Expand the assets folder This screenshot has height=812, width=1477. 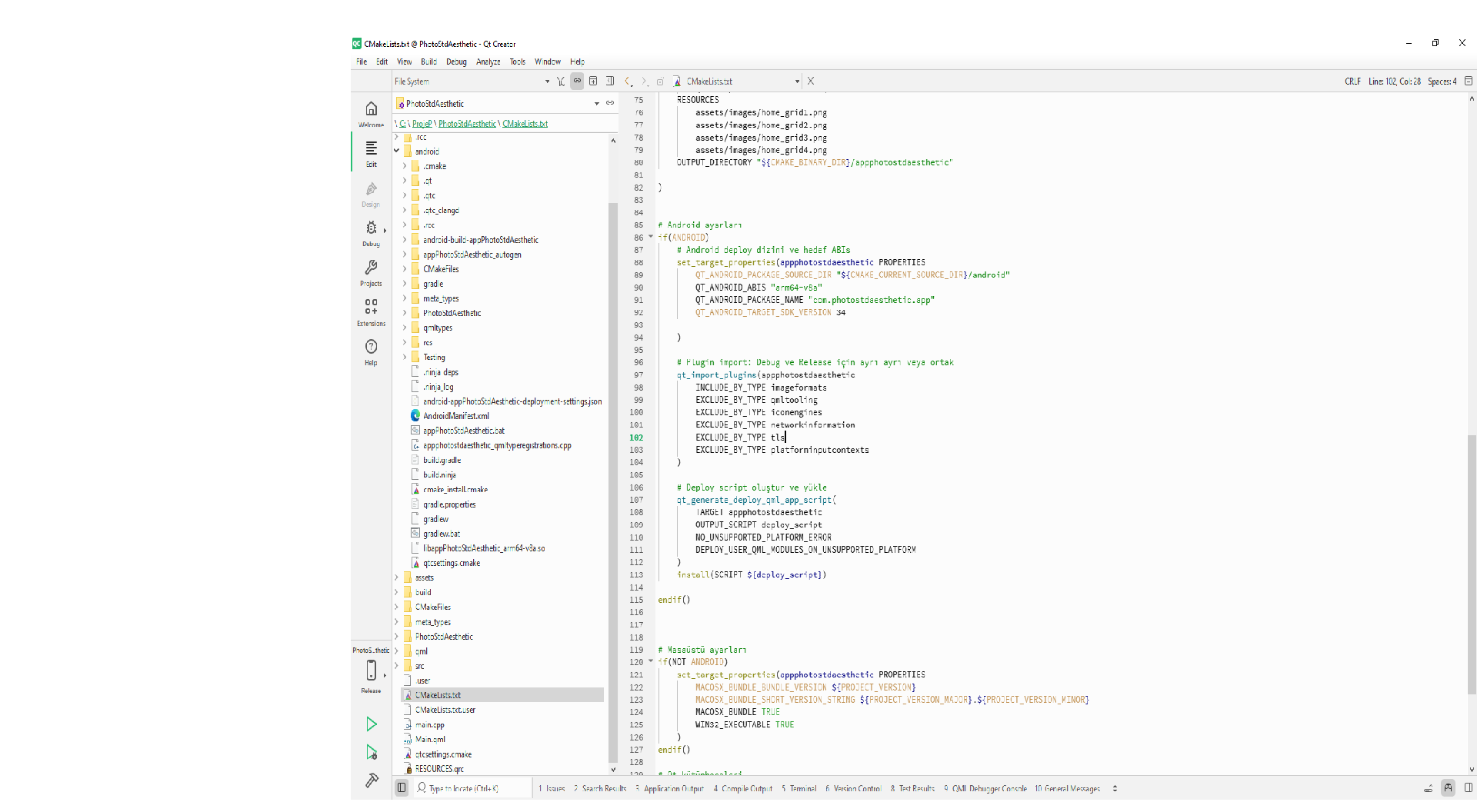(x=397, y=577)
